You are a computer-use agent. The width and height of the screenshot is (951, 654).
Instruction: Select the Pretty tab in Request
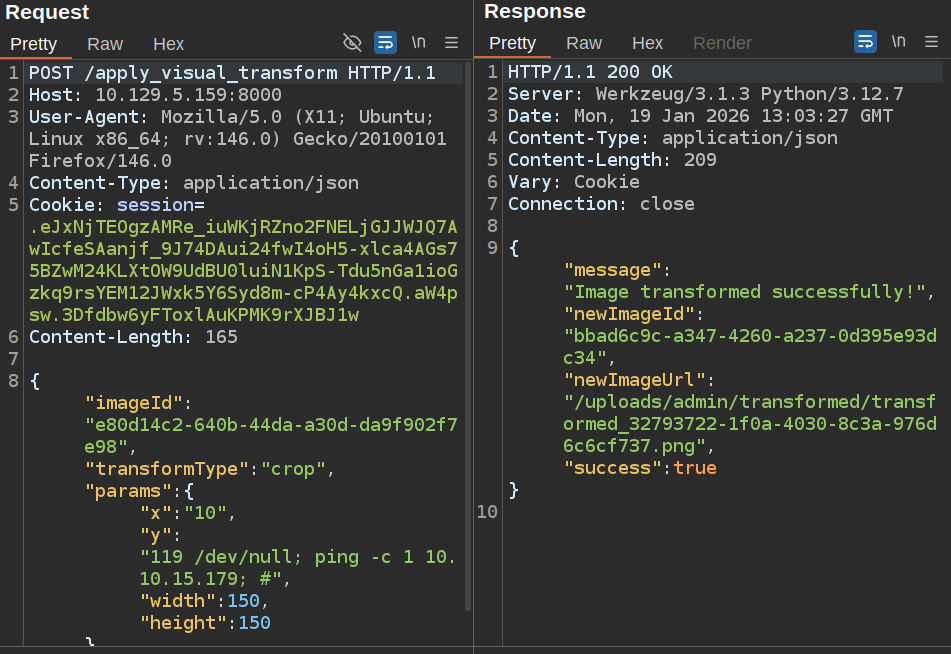point(34,43)
